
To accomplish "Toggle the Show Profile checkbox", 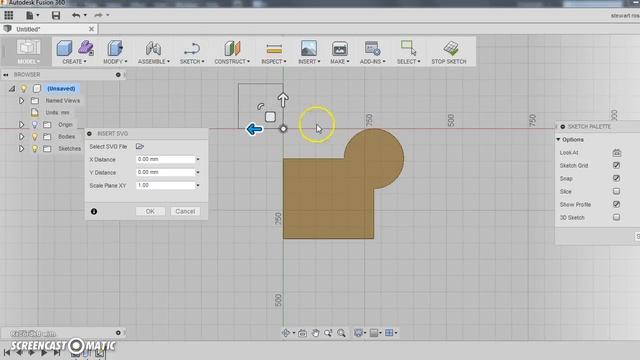I will pos(616,204).
